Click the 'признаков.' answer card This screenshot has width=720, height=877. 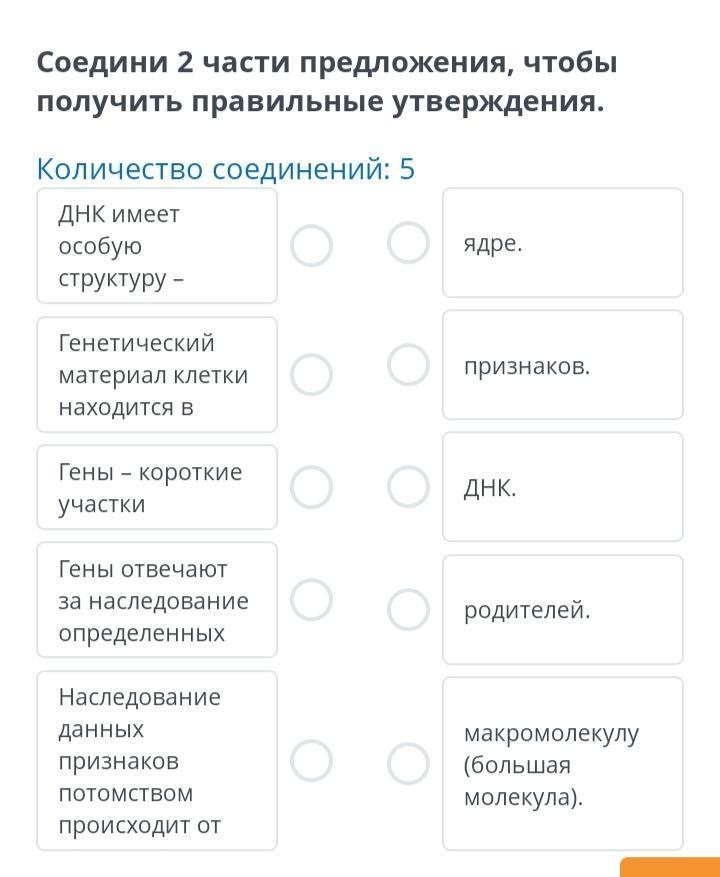point(562,365)
